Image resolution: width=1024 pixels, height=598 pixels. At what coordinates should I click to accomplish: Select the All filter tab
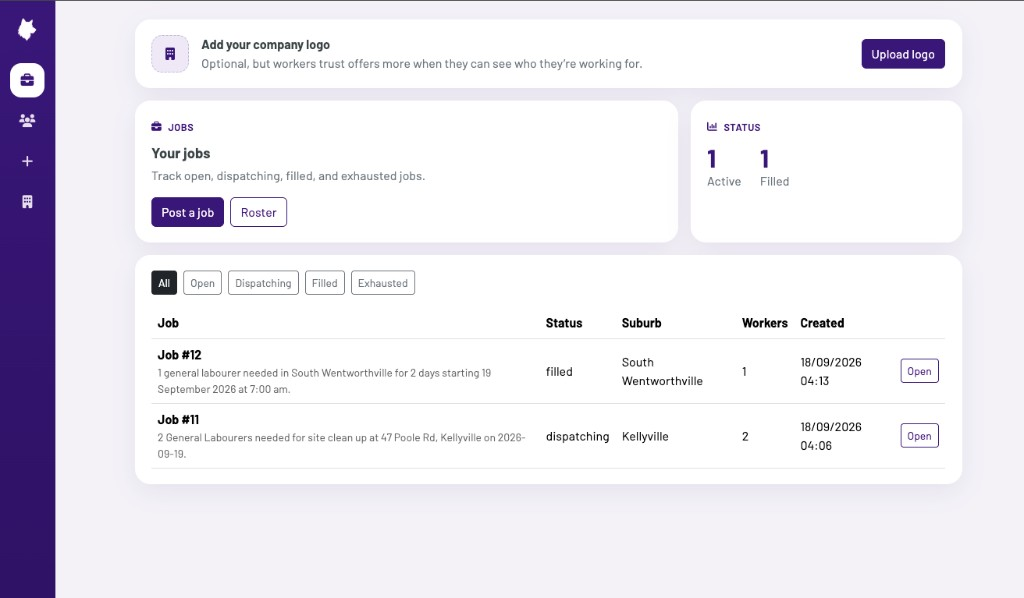click(164, 283)
